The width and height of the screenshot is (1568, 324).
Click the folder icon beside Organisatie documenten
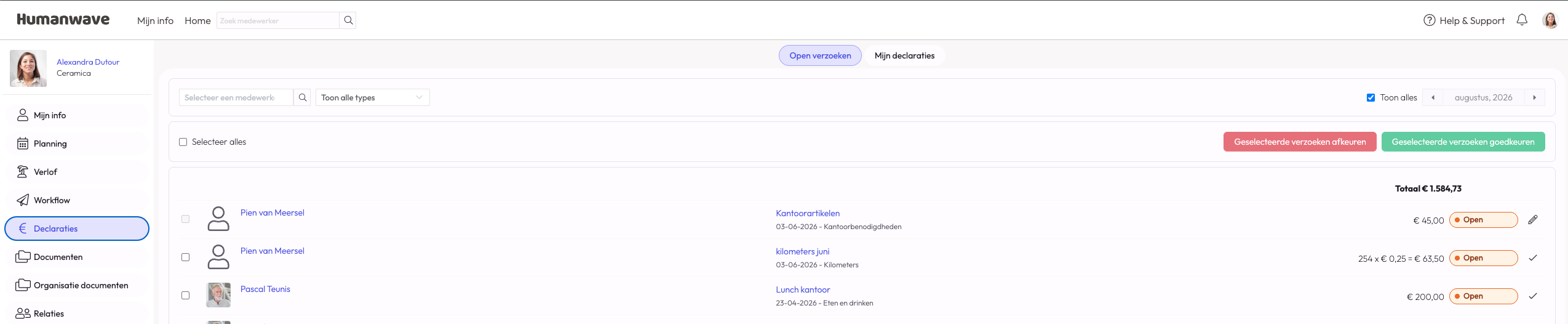23,285
